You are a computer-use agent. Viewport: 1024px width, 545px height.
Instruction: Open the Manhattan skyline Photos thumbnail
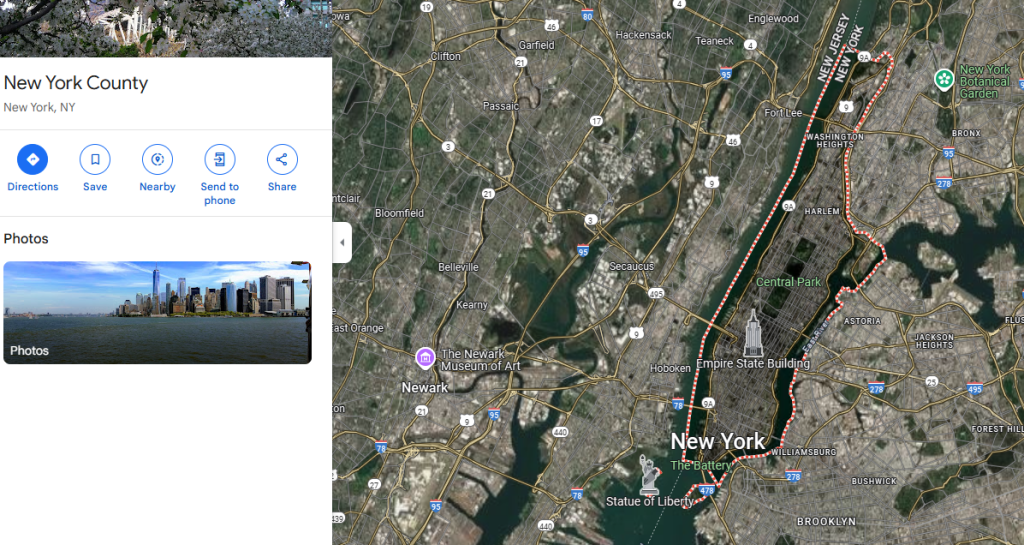coord(157,312)
